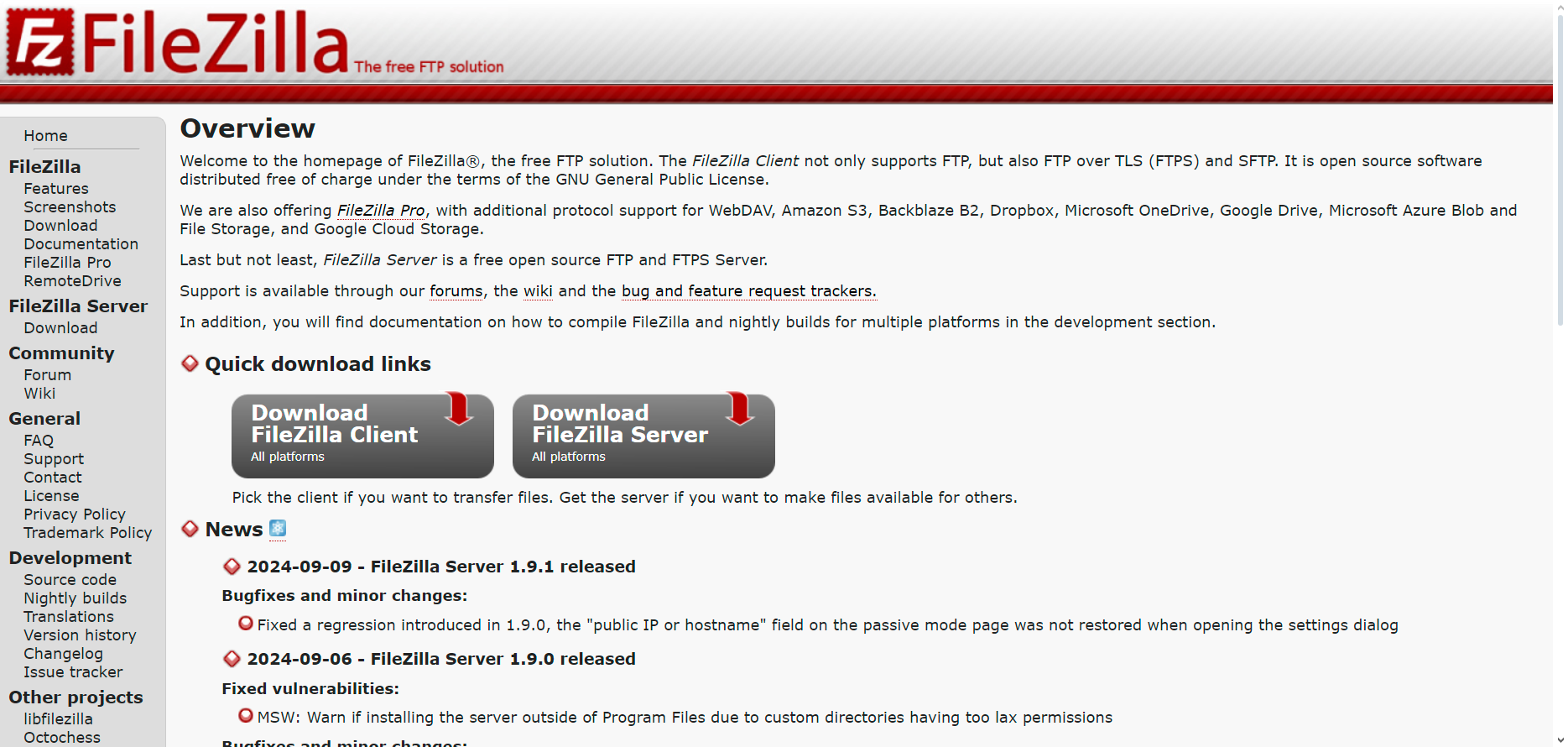Open the FAQ sidebar entry
This screenshot has width=1568, height=747.
(x=39, y=441)
